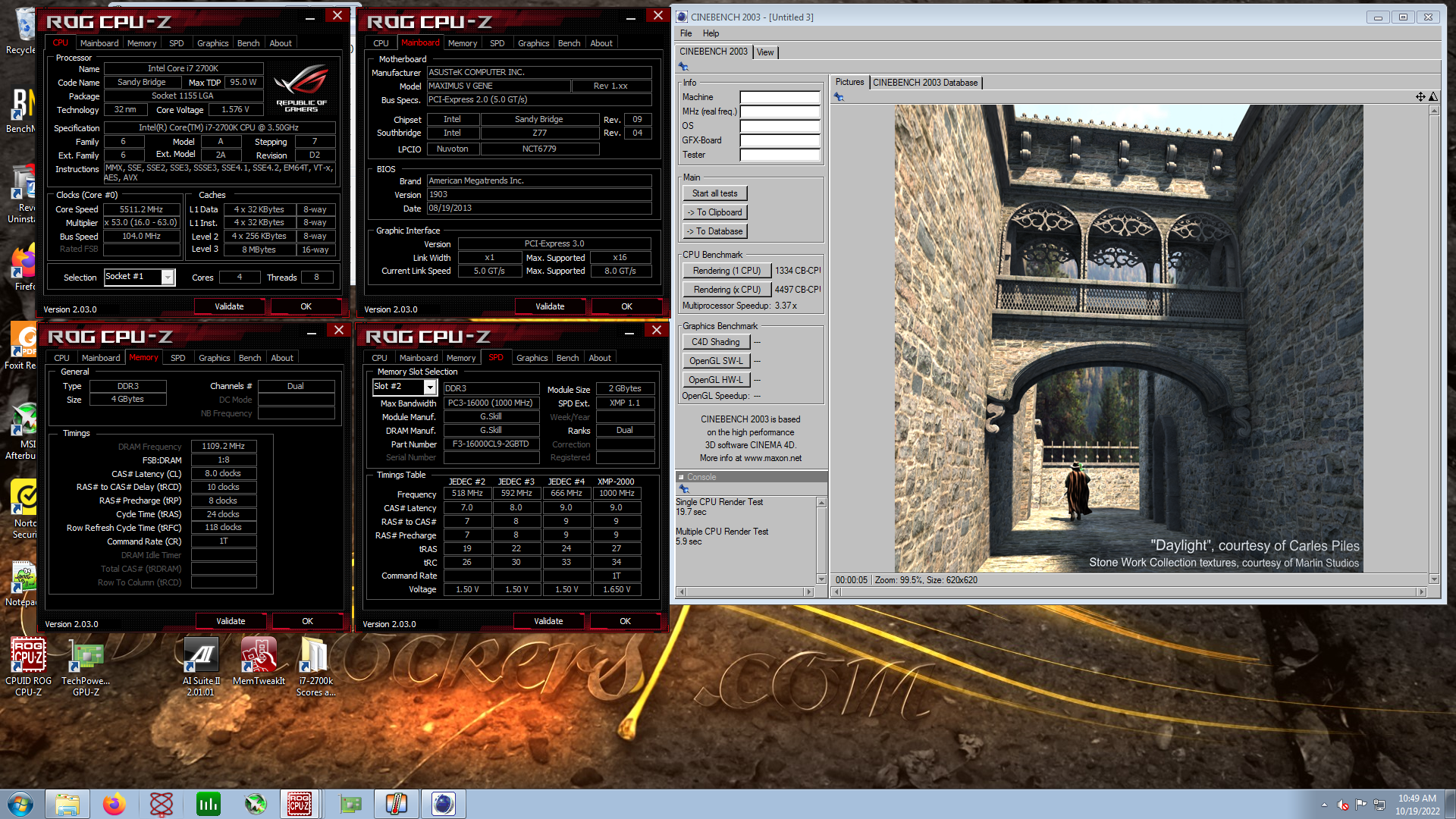Click the ROG CPU-Z taskbar button
Image resolution: width=1456 pixels, height=819 pixels.
(300, 804)
